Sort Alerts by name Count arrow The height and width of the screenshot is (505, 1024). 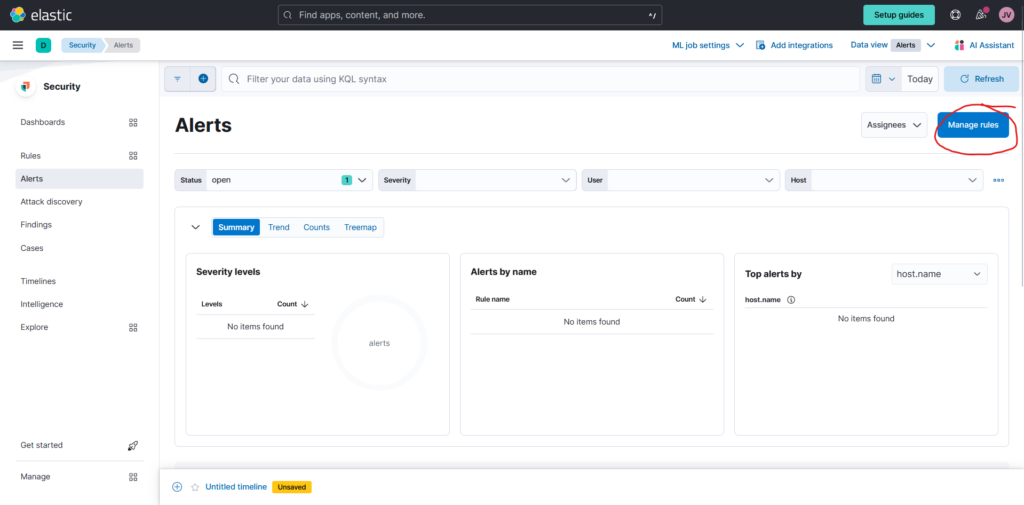[x=703, y=299]
